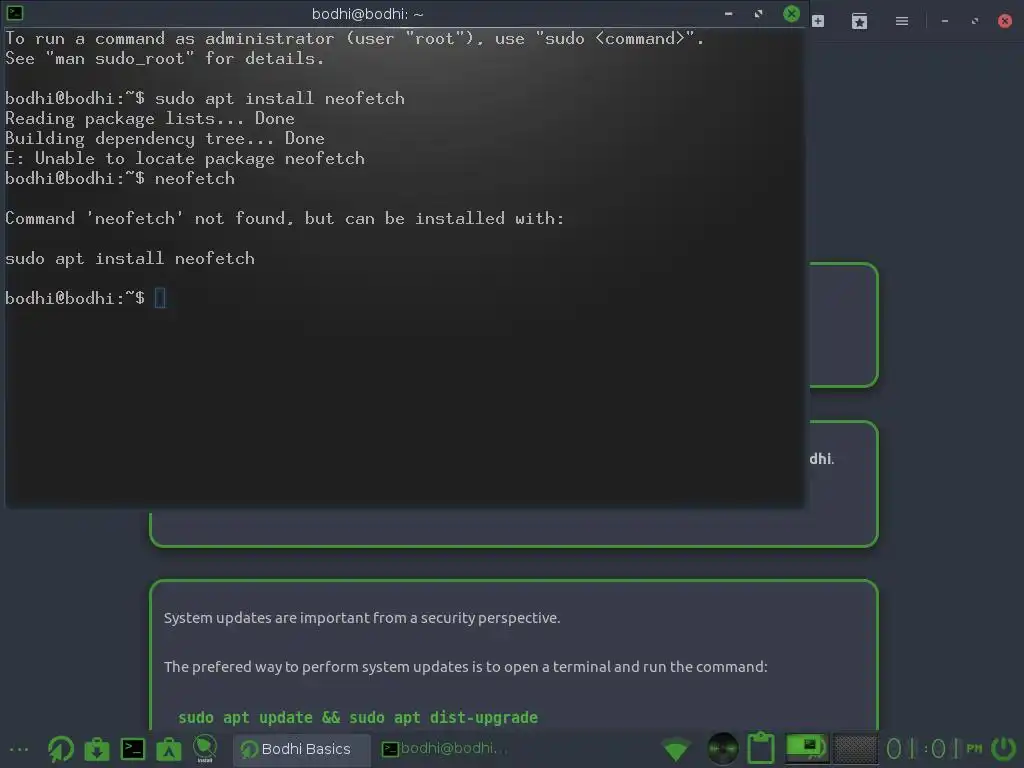Click the 'Building dependency tree... Done' line
Viewport: 1024px width, 768px height.
165,138
